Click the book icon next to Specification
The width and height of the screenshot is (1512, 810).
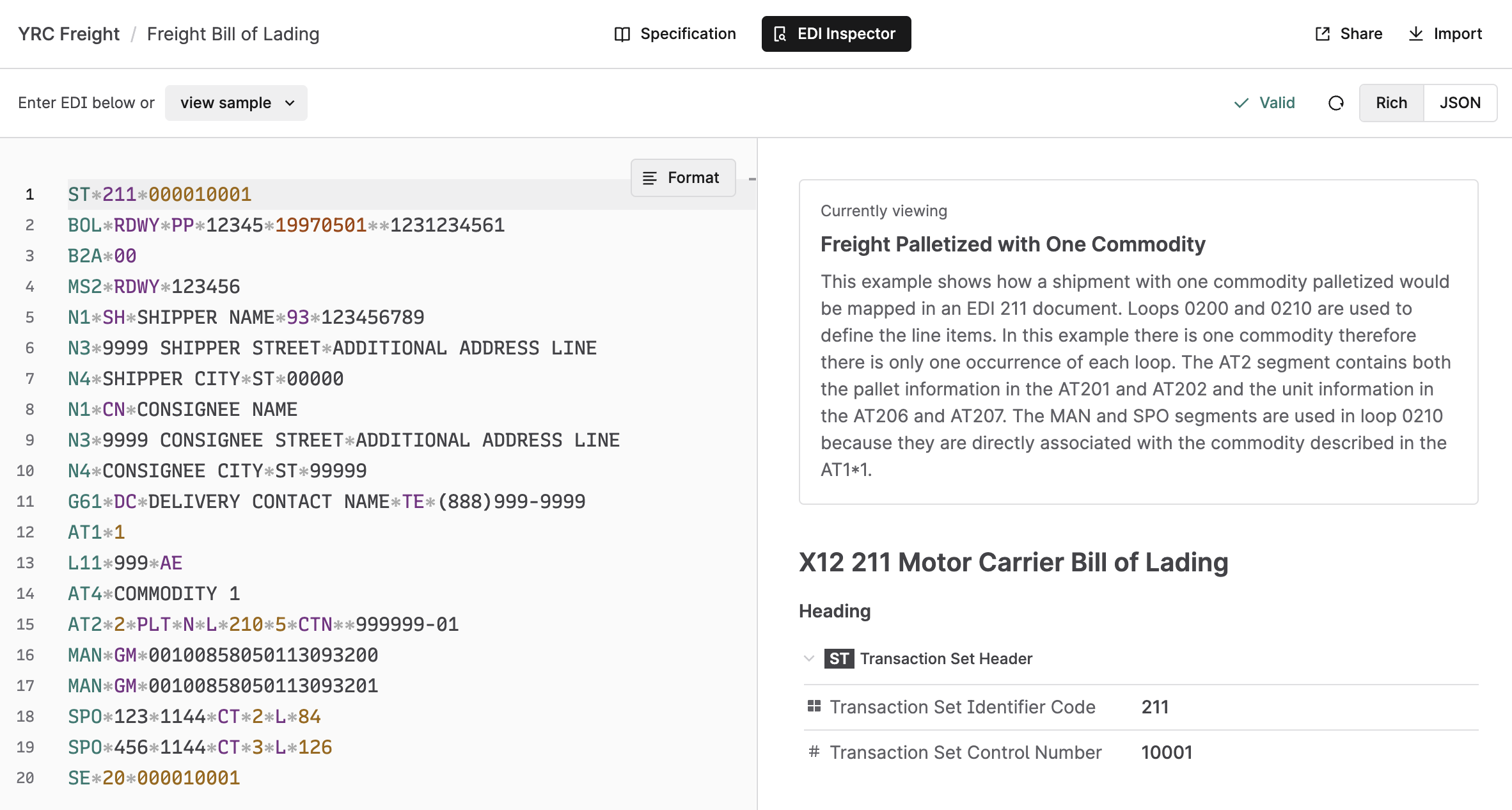(622, 34)
